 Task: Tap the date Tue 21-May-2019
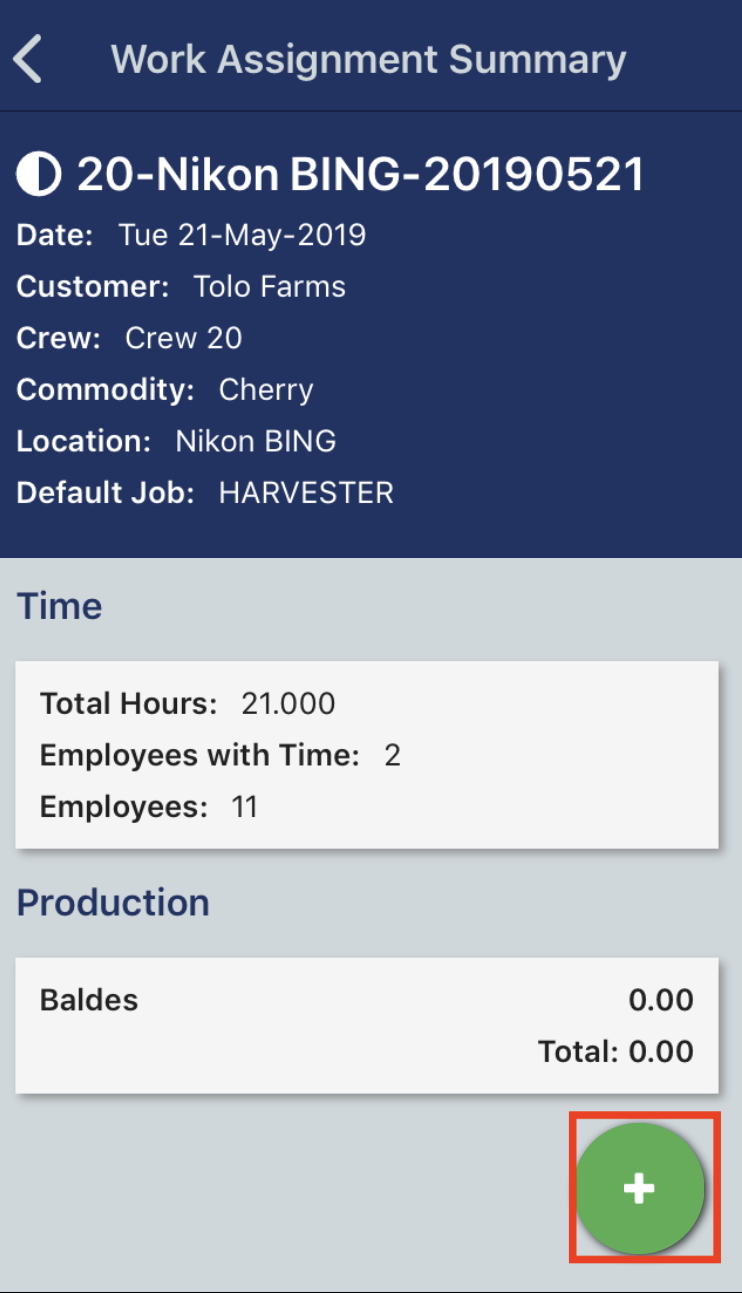coord(242,235)
